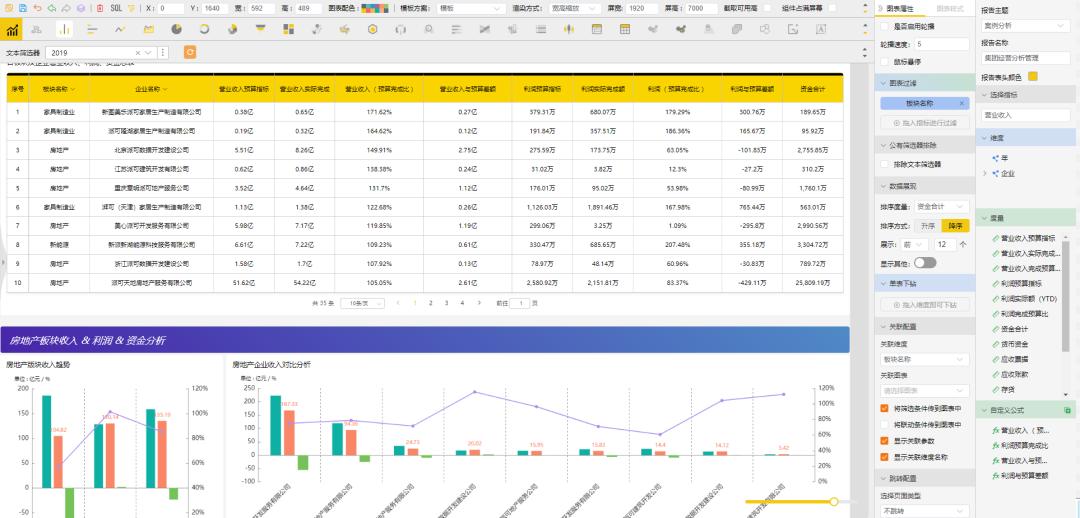Click the copy icon beside 自定义公式
This screenshot has height=518, width=1080.
(x=1068, y=411)
